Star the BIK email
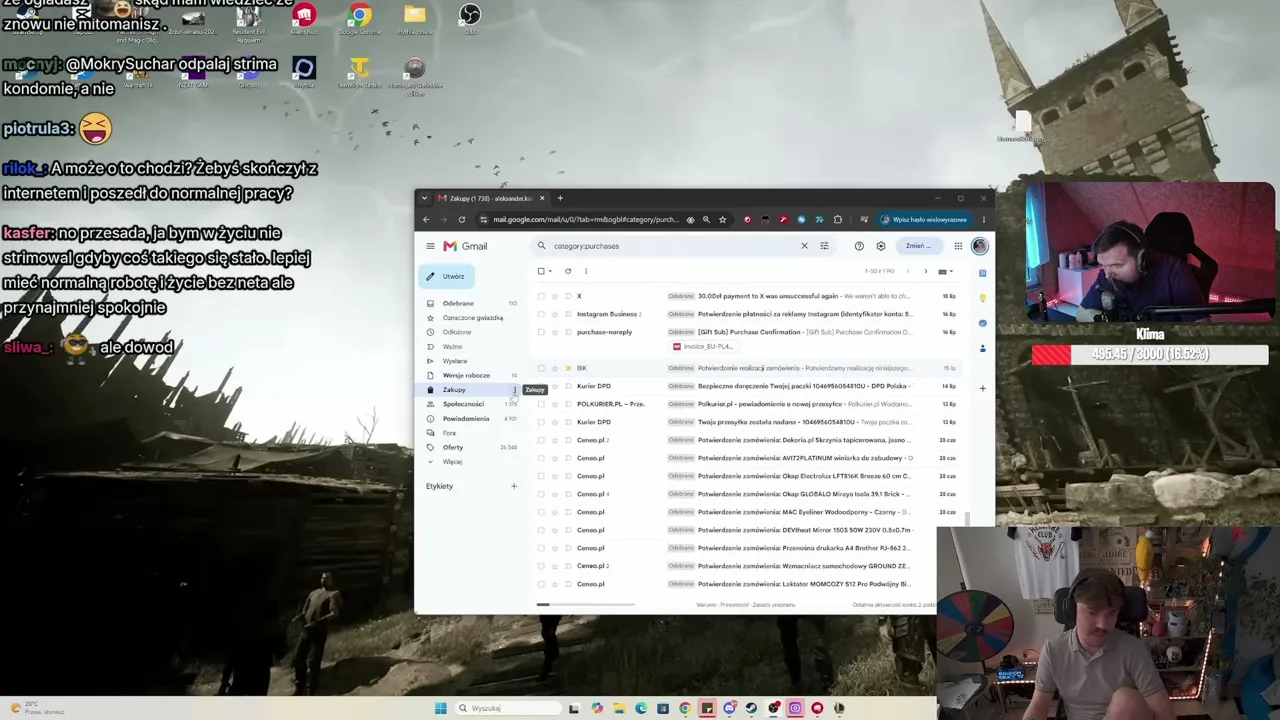 coord(555,368)
